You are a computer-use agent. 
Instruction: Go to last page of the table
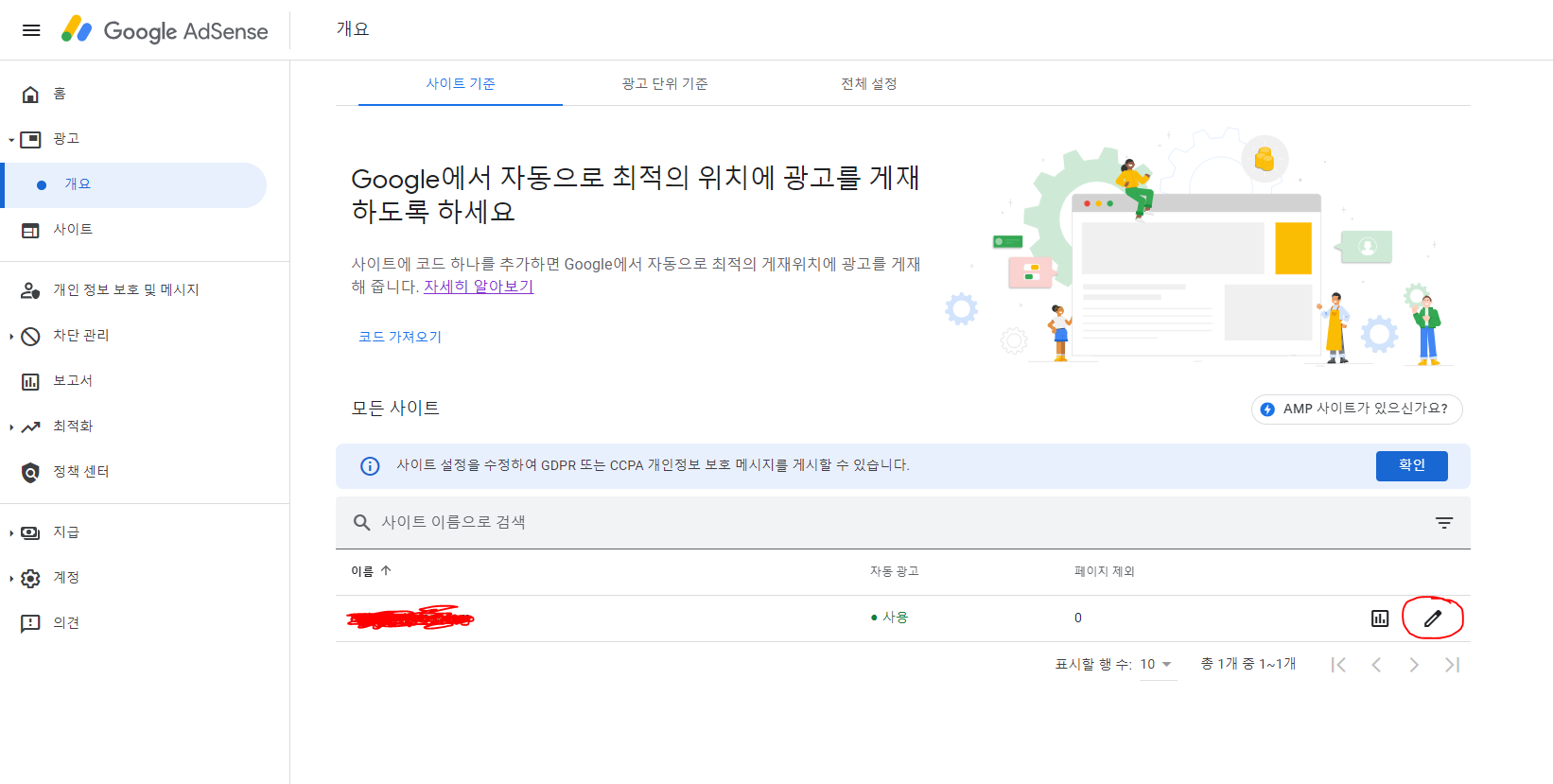click(x=1452, y=665)
